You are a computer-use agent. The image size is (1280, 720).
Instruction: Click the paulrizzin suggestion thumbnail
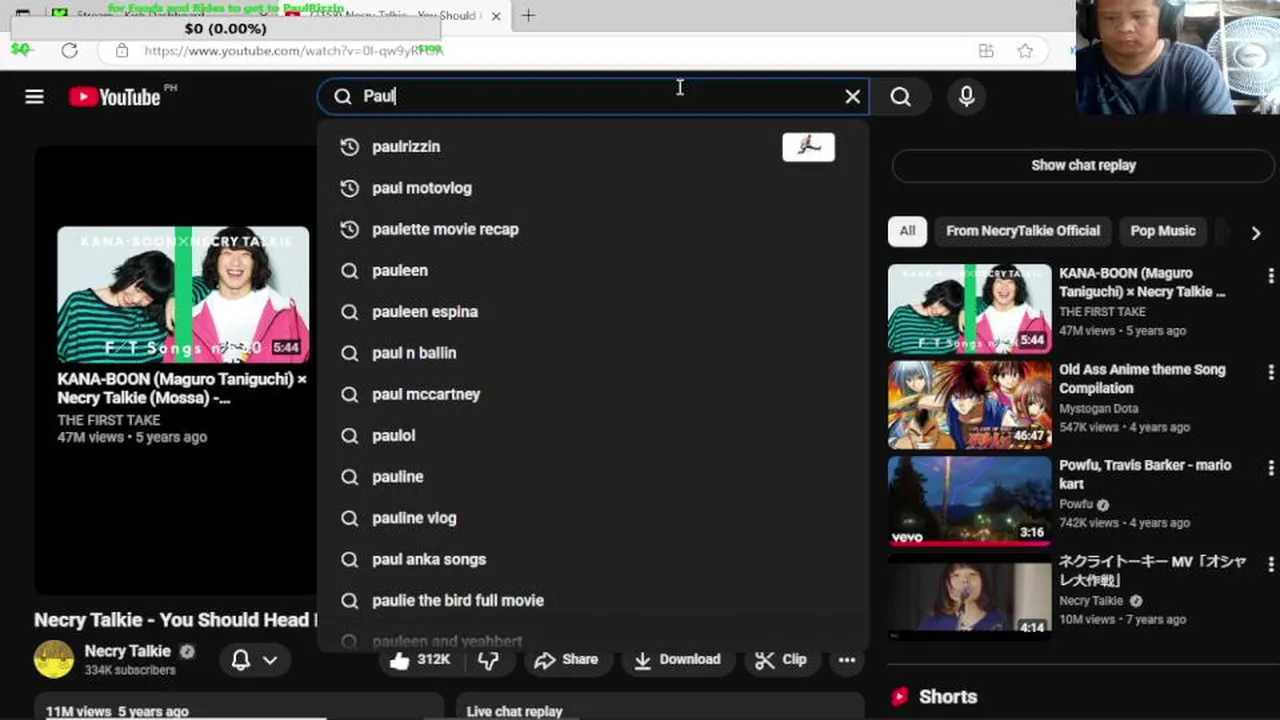pyautogui.click(x=808, y=147)
